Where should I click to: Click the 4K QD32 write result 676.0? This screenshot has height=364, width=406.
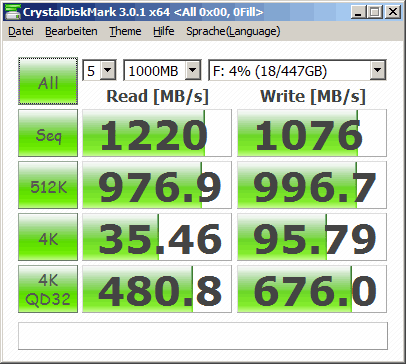click(x=312, y=289)
